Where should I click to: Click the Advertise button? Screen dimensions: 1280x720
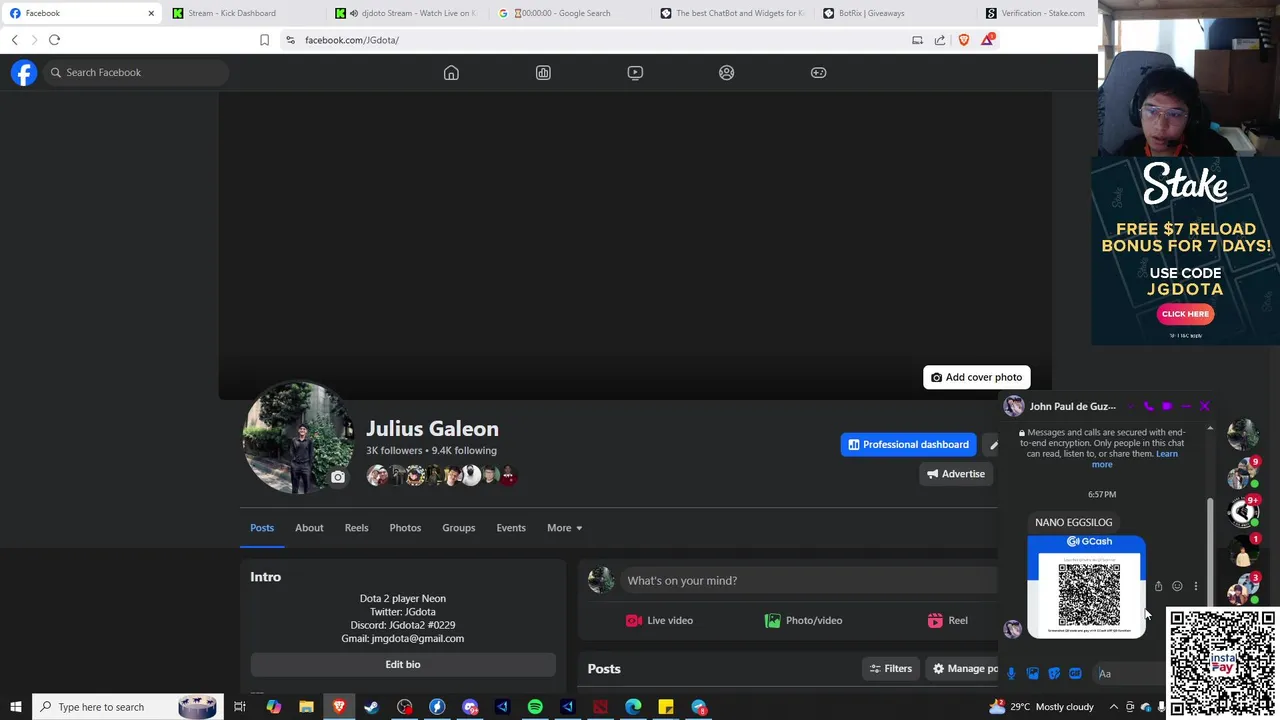(956, 474)
